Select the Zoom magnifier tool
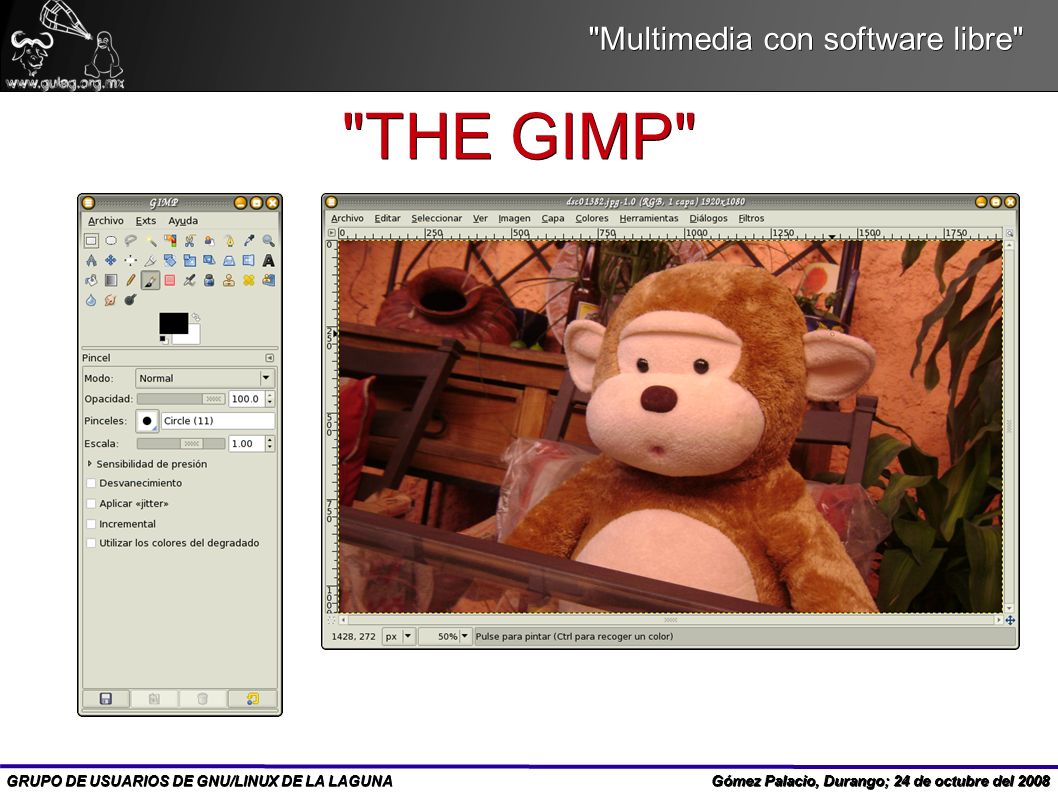Viewport: 1058px width, 793px height. point(269,240)
